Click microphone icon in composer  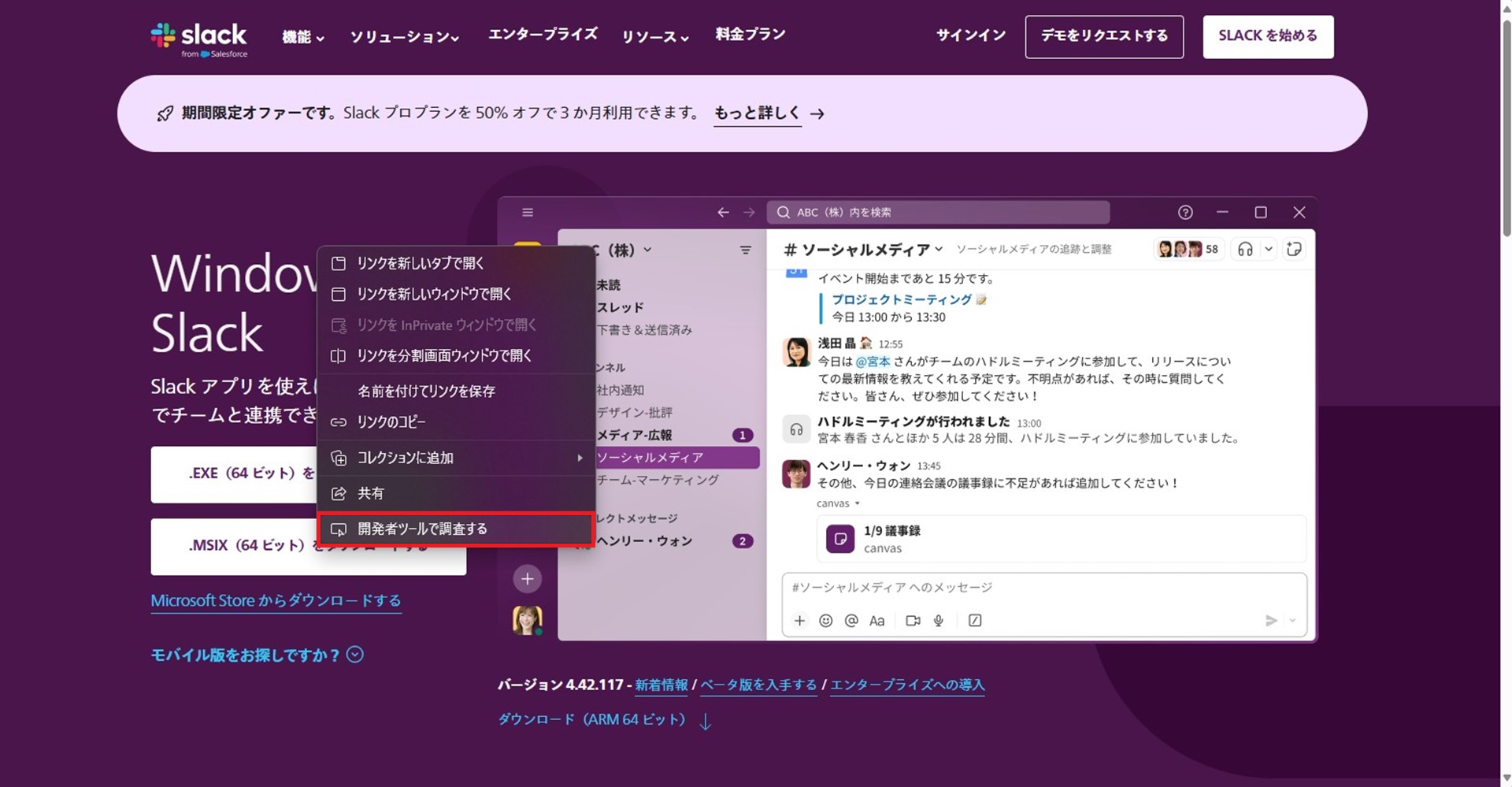939,621
